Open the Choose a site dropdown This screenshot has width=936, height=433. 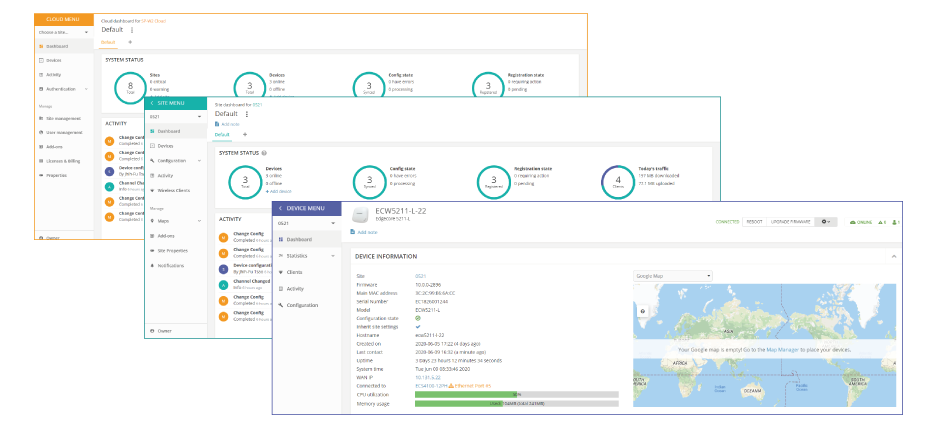click(64, 32)
